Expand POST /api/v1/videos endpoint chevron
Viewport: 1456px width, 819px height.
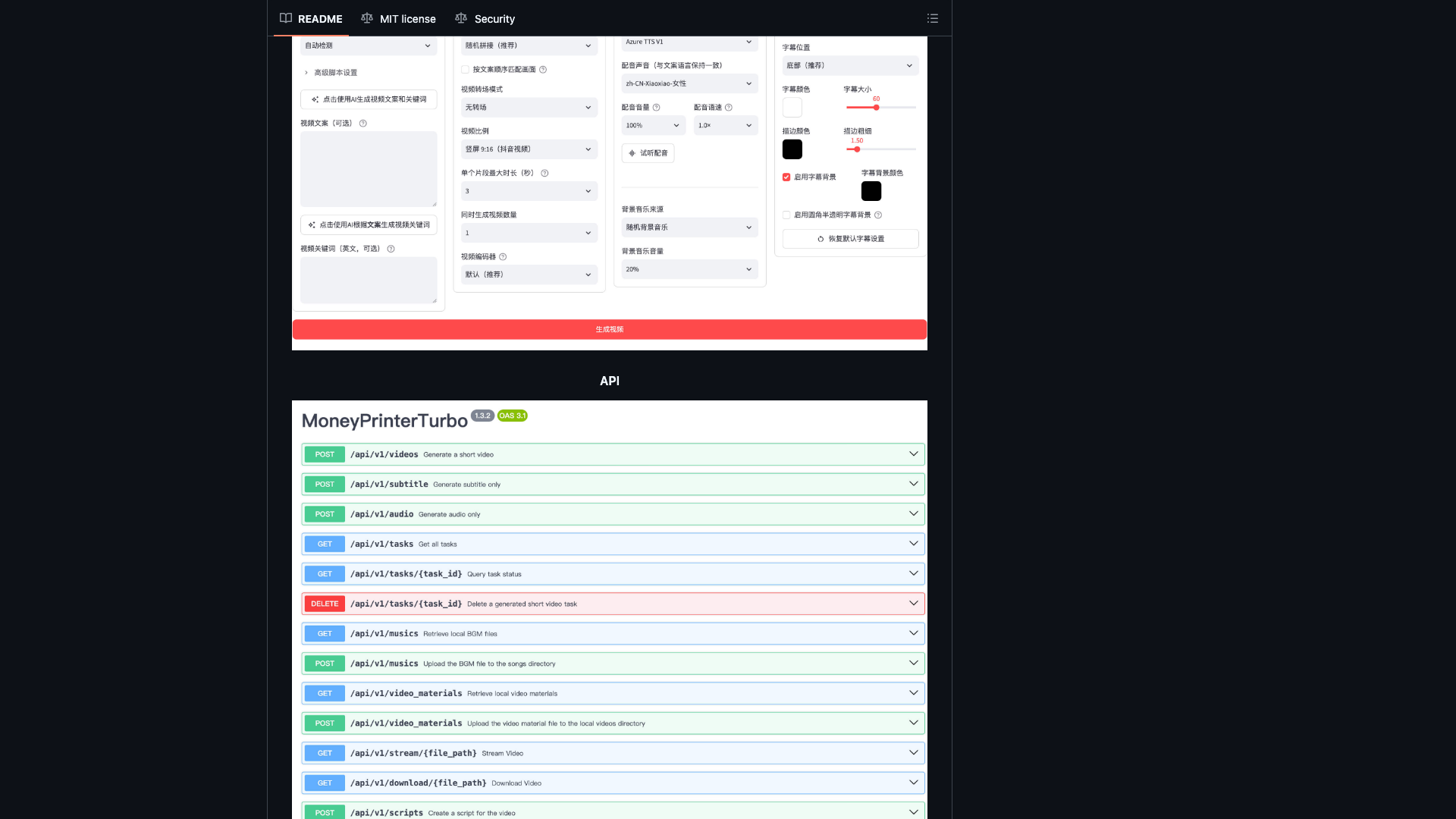tap(914, 454)
